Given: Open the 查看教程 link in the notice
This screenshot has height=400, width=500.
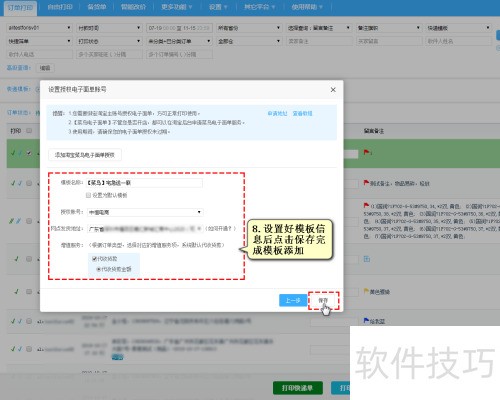Looking at the screenshot, I should point(302,114).
